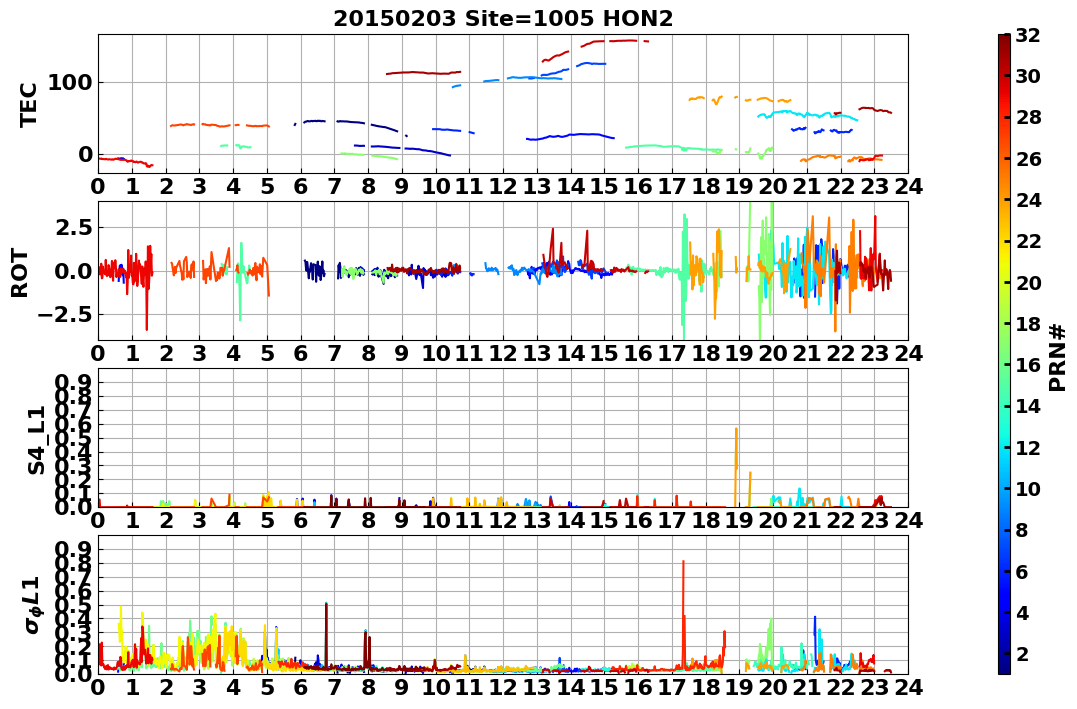Click the 0.9 tick on the S4_L1 axis

coord(75,382)
